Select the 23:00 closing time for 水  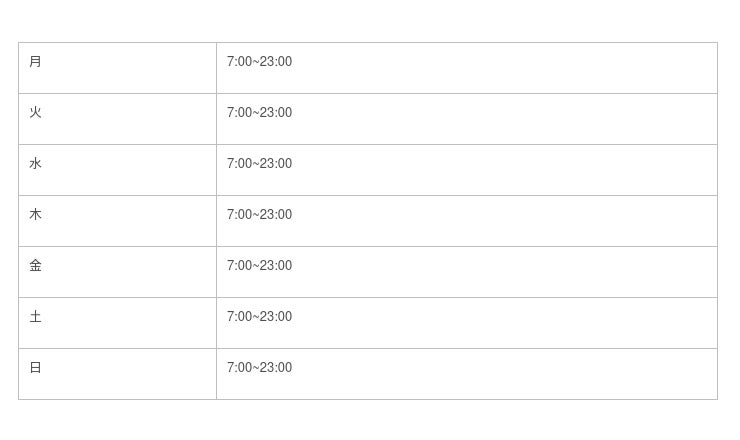point(276,164)
